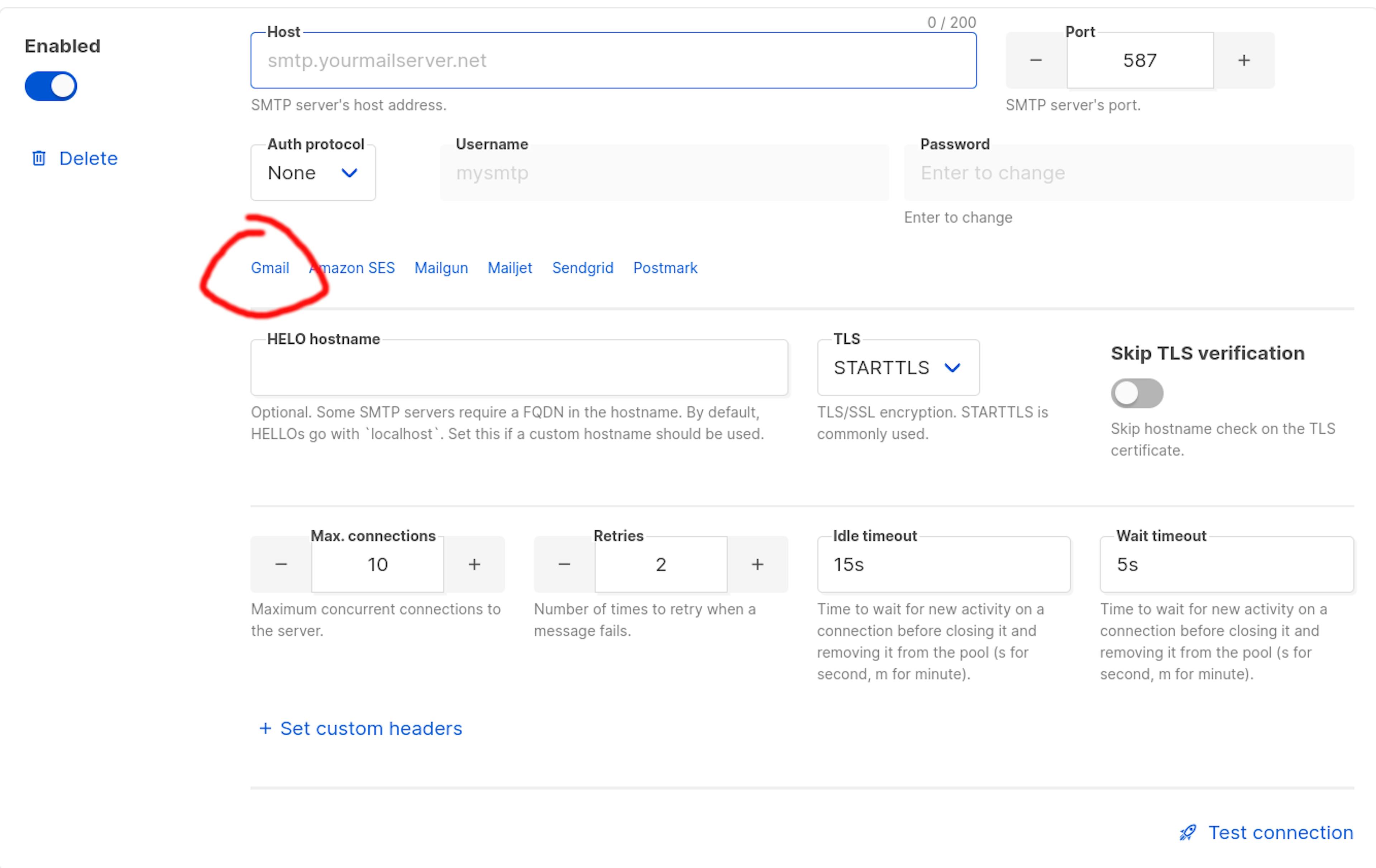Decrease port number with minus button

1036,61
